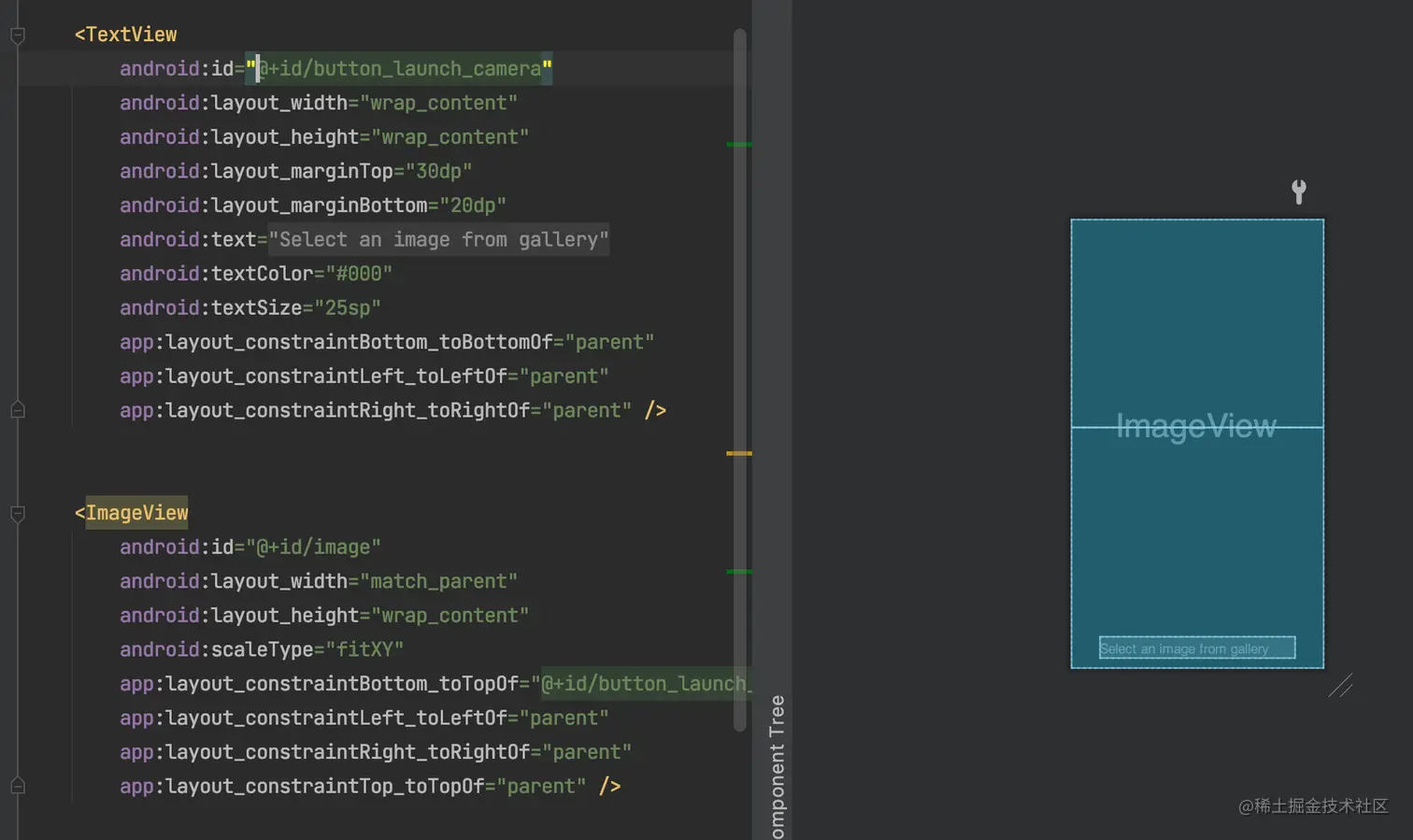This screenshot has height=840, width=1413.
Task: Collapse the ImageView tag fold marker
Action: [18, 514]
